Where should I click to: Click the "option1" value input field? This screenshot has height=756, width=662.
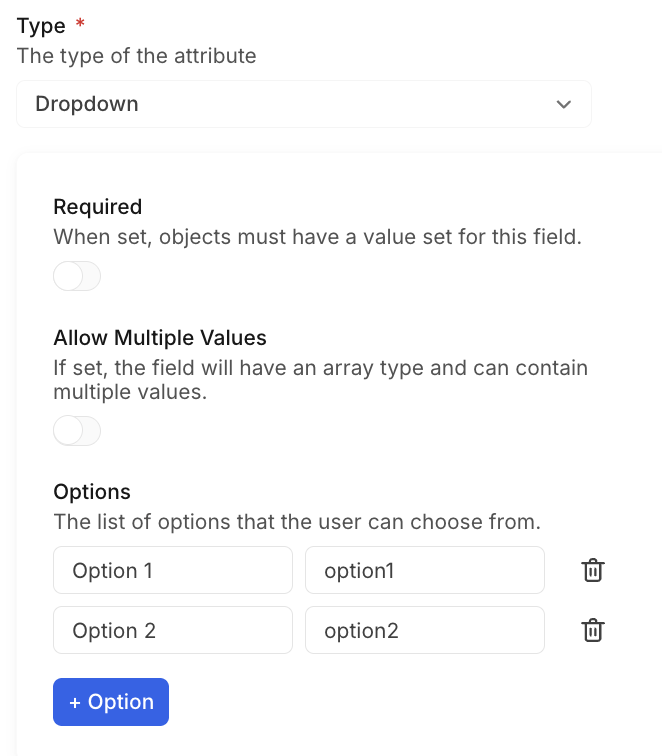pyautogui.click(x=424, y=570)
